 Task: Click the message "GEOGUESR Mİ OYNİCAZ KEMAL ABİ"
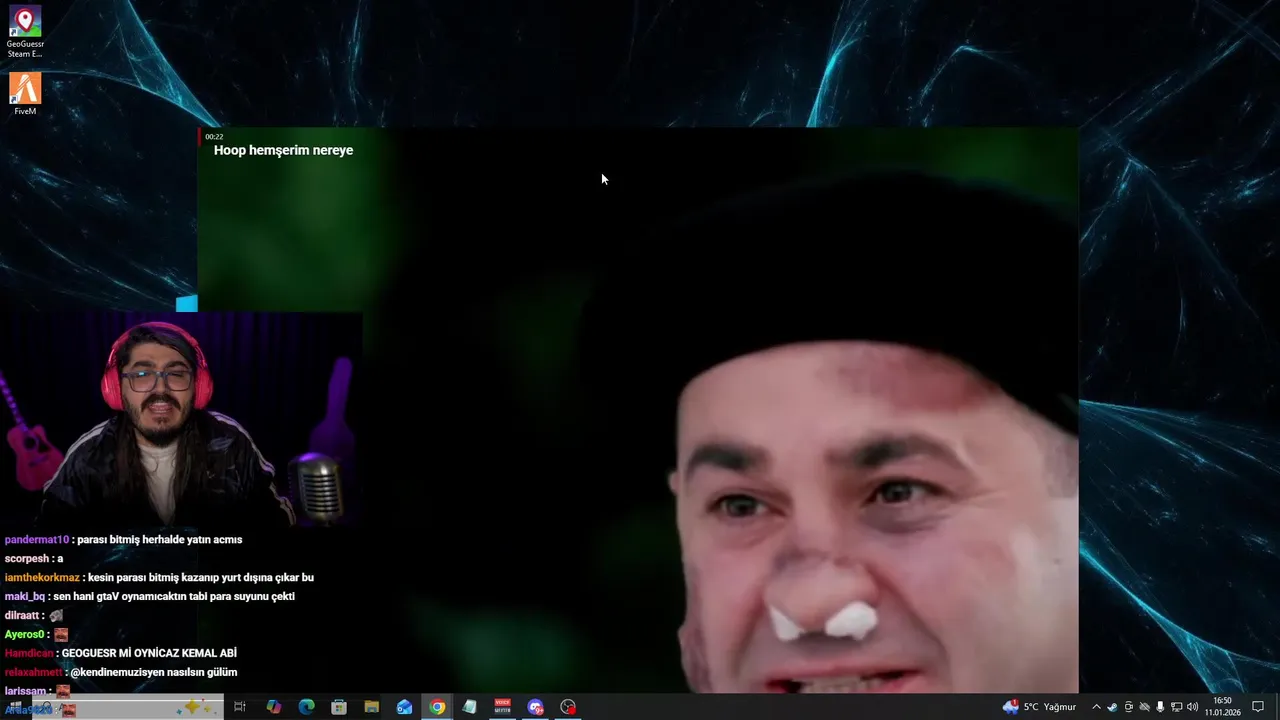149,653
